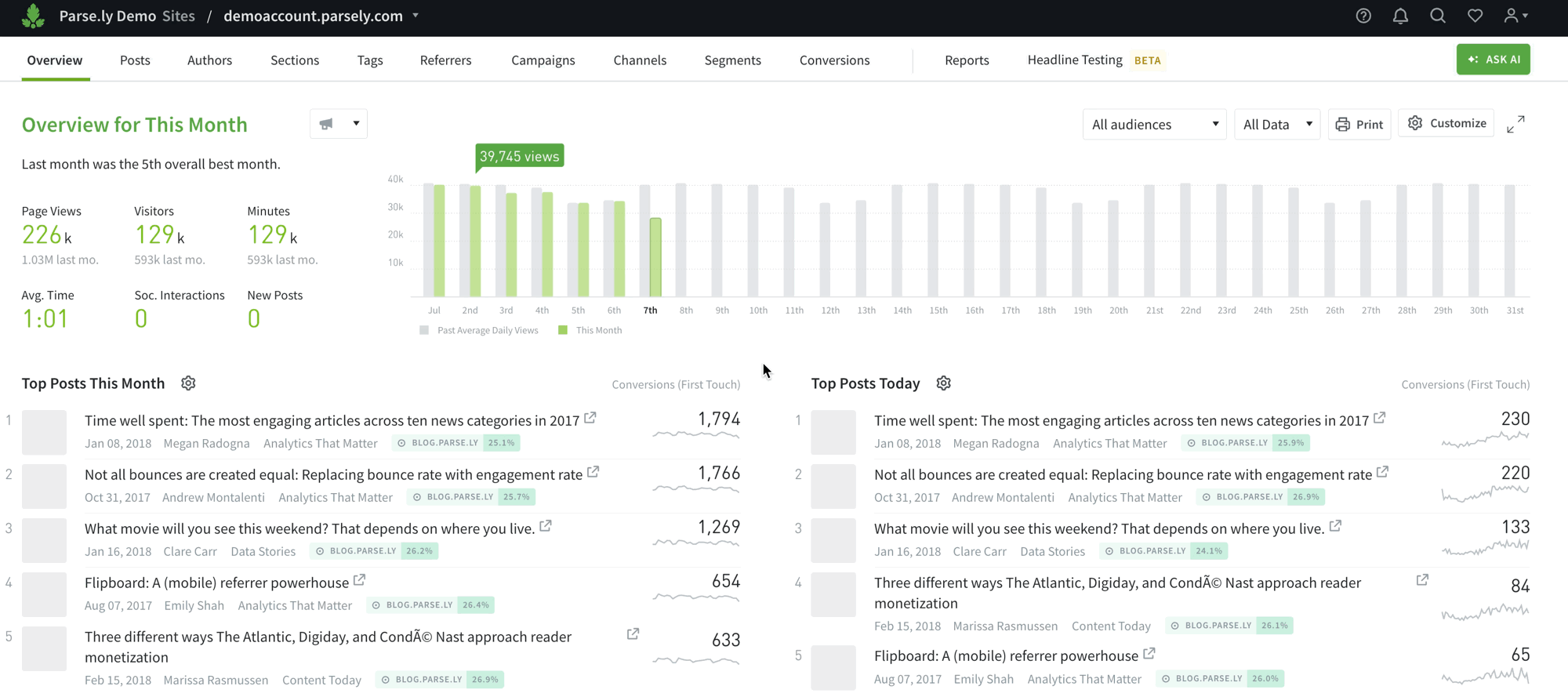Click the 230 conversions sparkline today
This screenshot has height=697, width=1568.
1485,440
